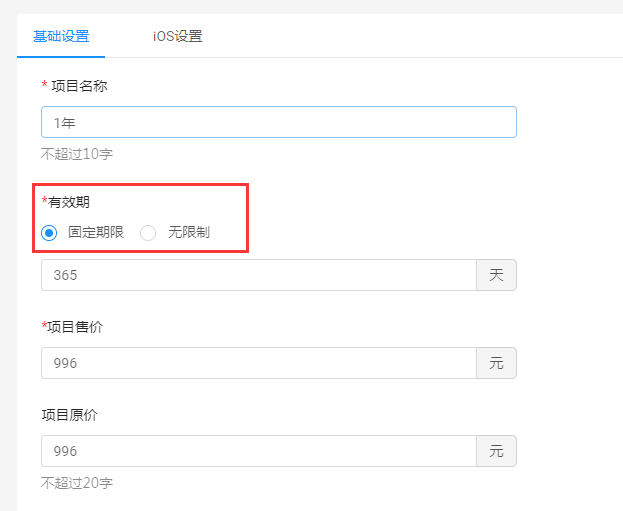Click the 不超过10字 hint text
This screenshot has width=623, height=511.
coord(77,154)
